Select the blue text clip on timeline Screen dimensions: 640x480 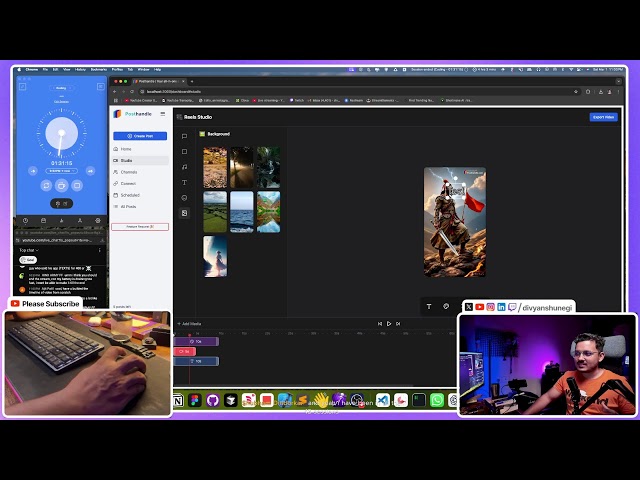(196, 361)
